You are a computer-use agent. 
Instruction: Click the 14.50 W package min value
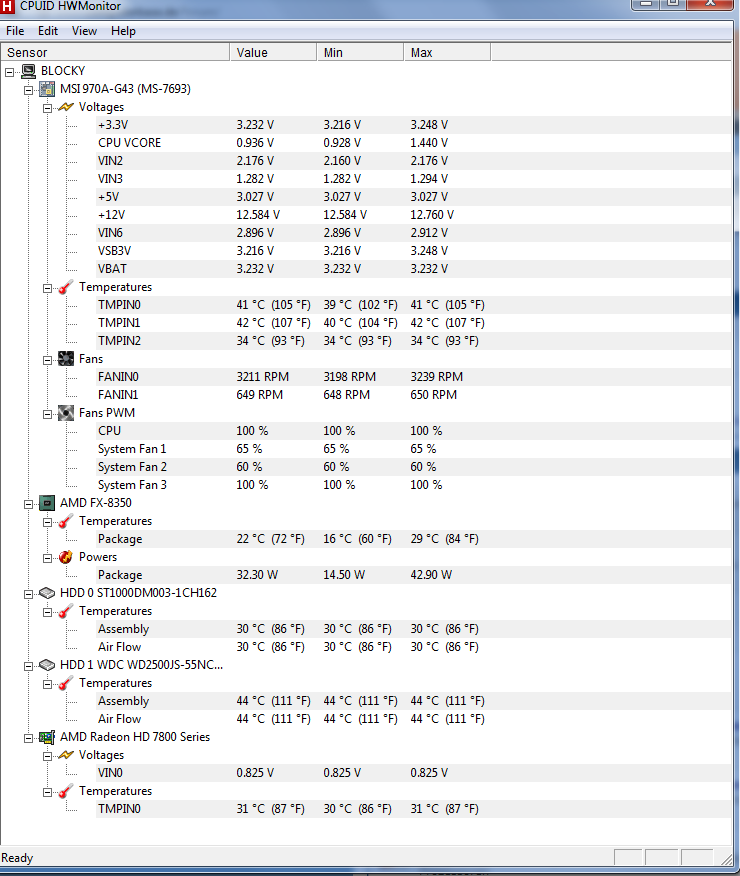coord(343,575)
